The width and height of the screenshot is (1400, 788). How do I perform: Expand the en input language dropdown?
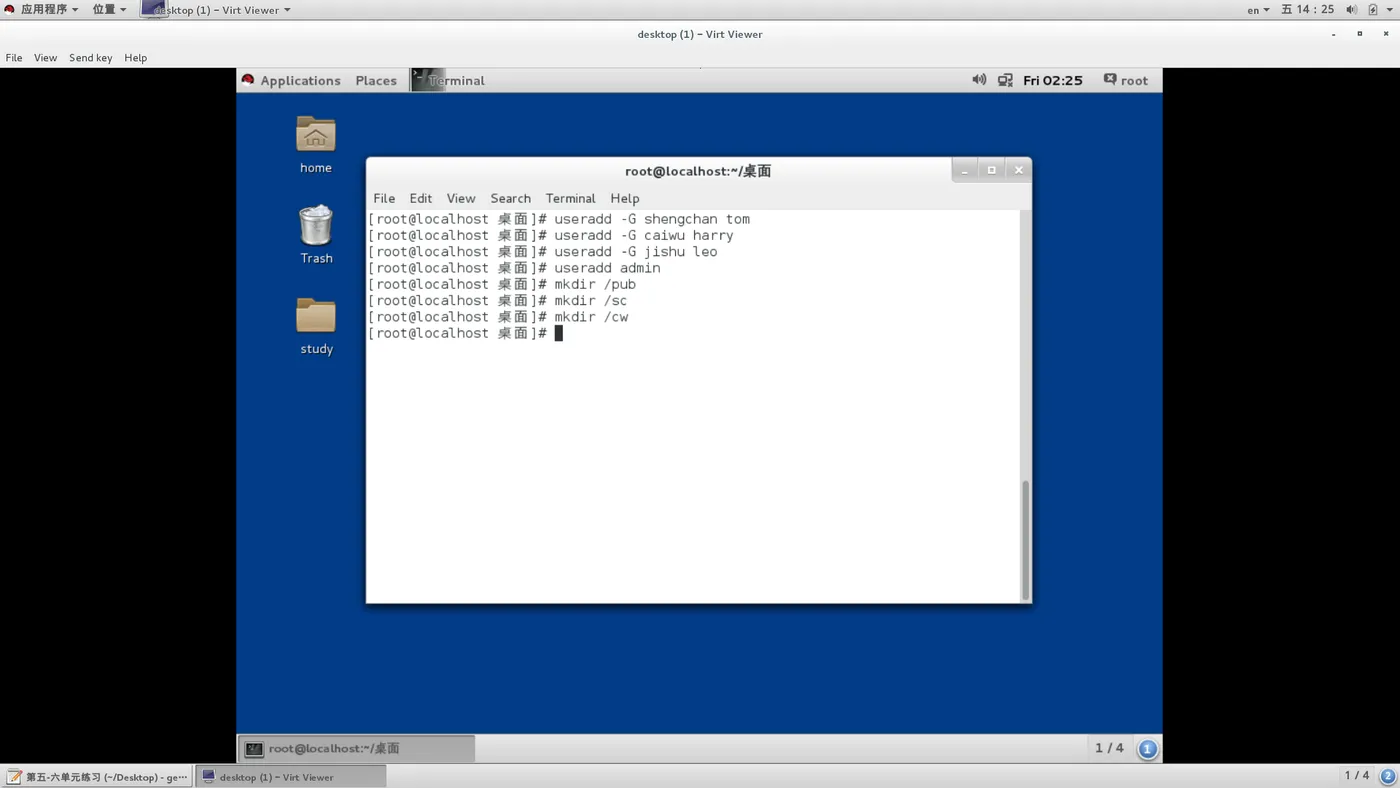click(x=1258, y=9)
